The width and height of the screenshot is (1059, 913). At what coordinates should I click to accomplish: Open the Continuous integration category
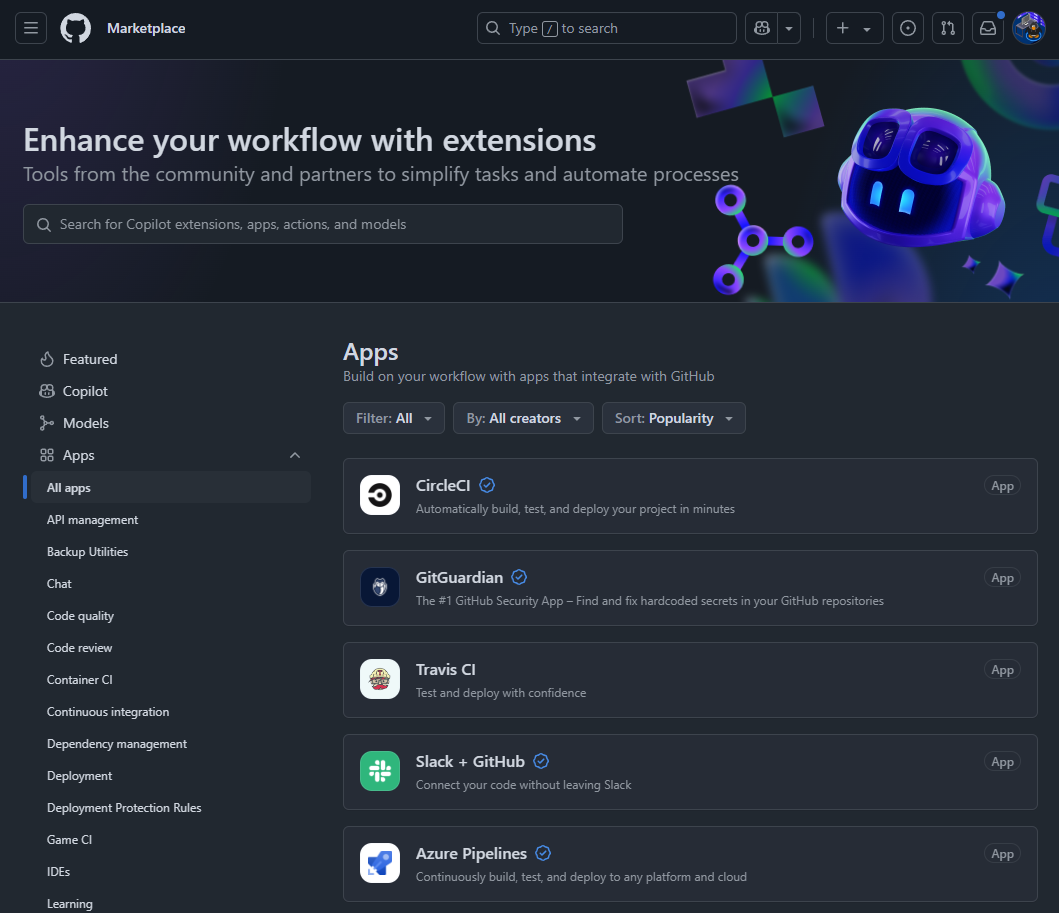(108, 712)
